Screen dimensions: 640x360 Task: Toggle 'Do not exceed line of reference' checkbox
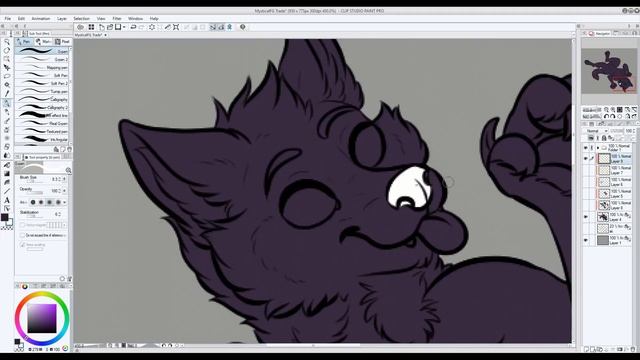pos(22,236)
